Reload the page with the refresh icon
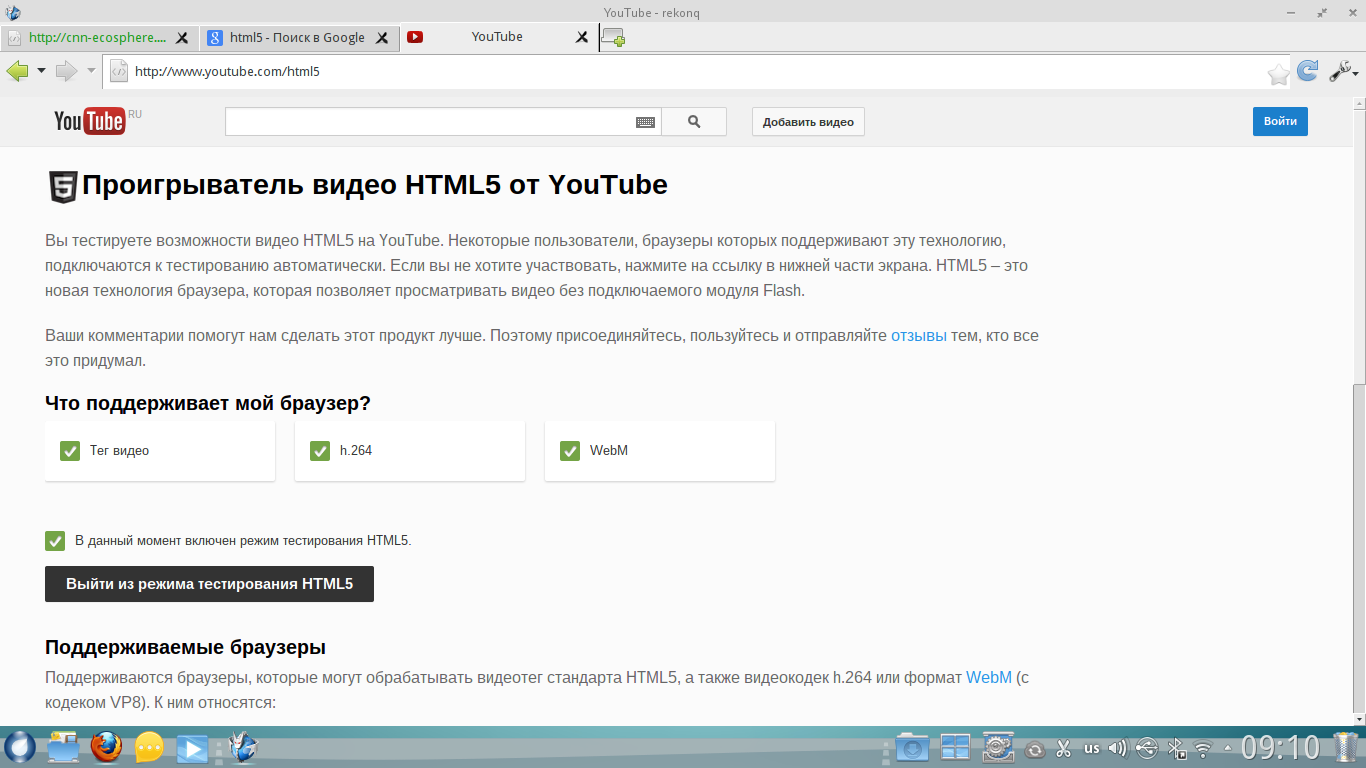The height and width of the screenshot is (768, 1366). [x=1307, y=71]
